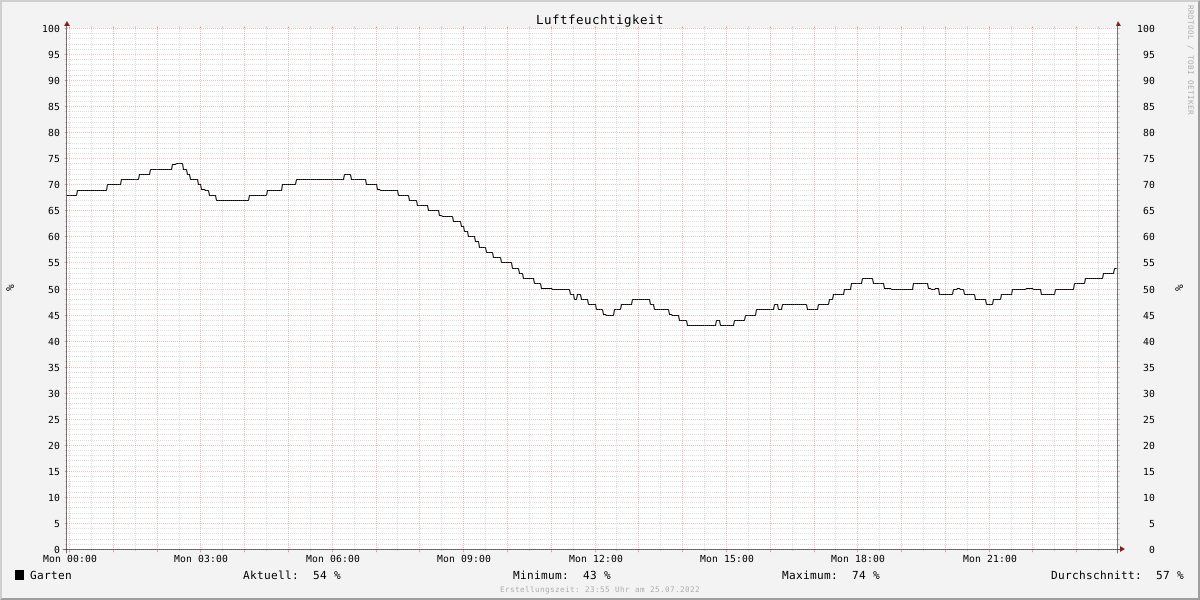1200x600 pixels.
Task: Click the black Garten legend swatch
Action: pyautogui.click(x=19, y=575)
